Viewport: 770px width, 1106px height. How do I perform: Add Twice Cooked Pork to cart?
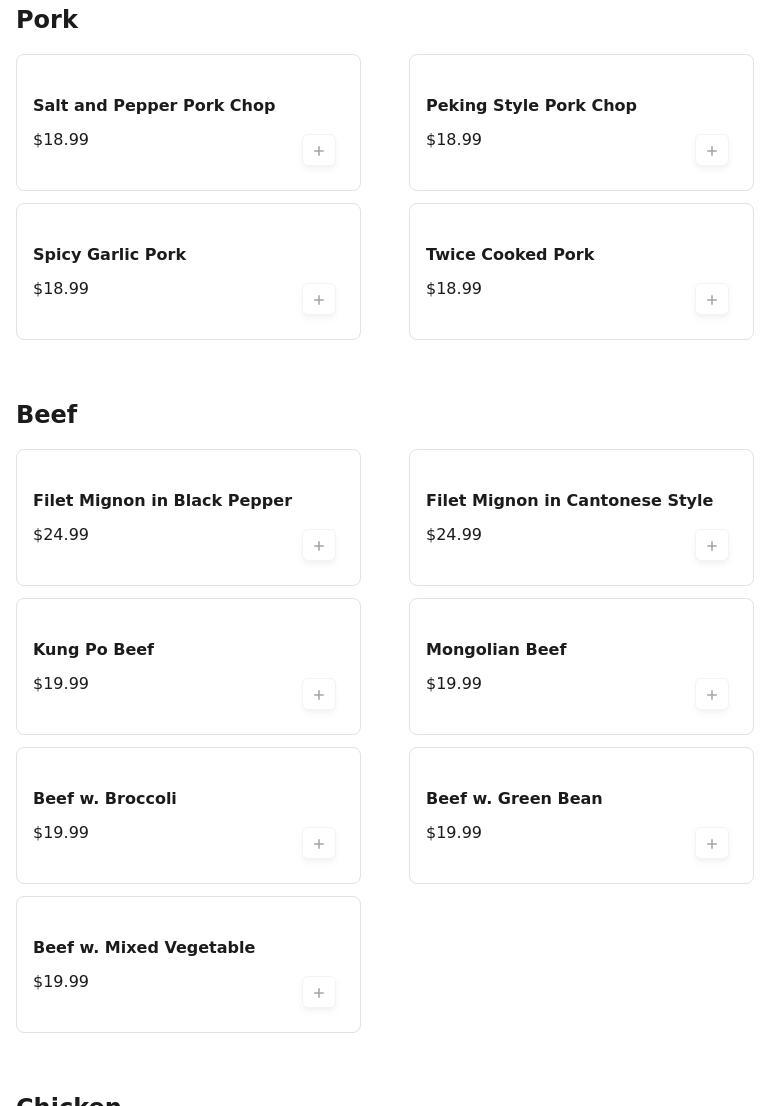pos(712,300)
